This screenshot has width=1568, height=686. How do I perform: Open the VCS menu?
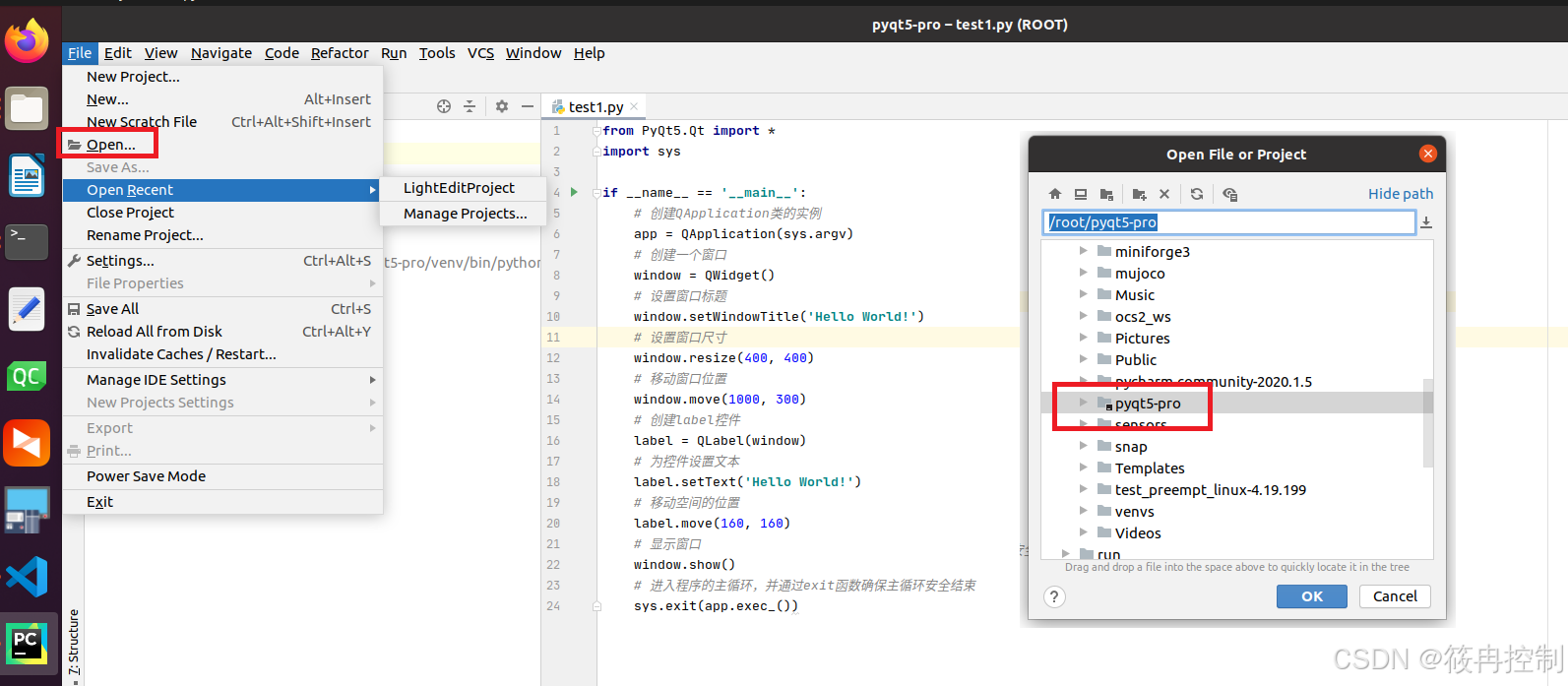tap(480, 53)
